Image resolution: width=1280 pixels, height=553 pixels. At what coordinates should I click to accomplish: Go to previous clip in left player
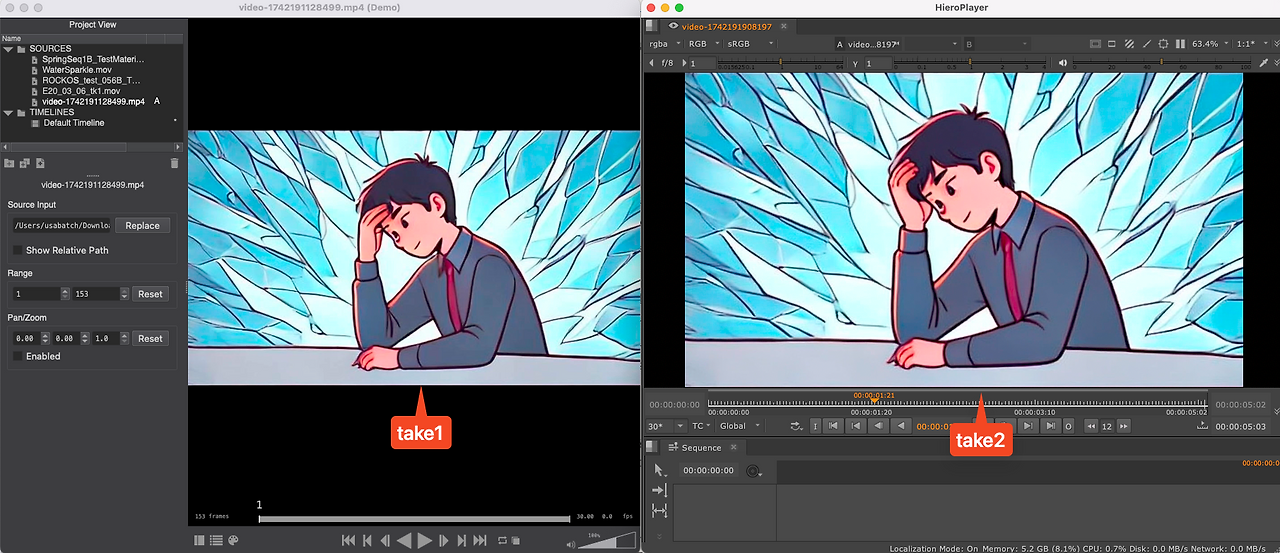(367, 540)
